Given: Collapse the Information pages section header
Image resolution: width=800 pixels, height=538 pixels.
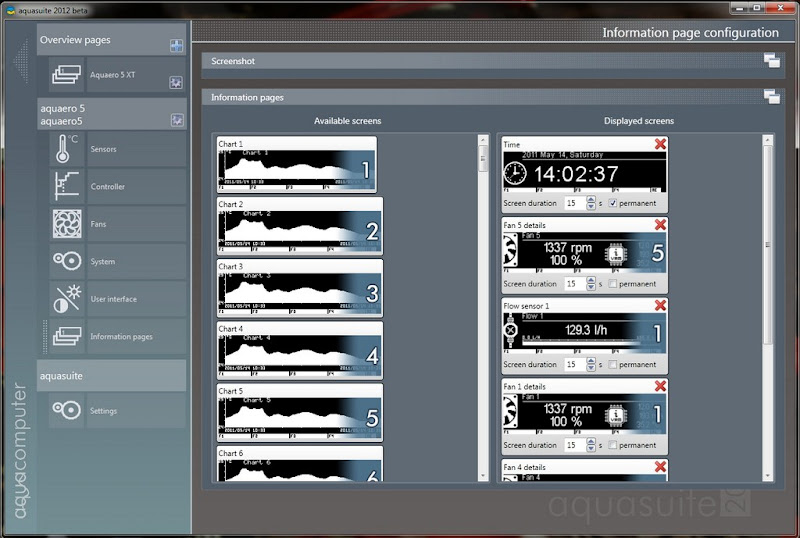Looking at the screenshot, I should coord(493,97).
